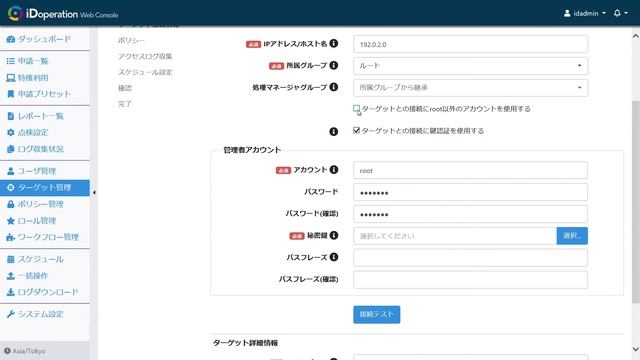
Task: Click the アカウント field containing root
Action: pos(470,170)
